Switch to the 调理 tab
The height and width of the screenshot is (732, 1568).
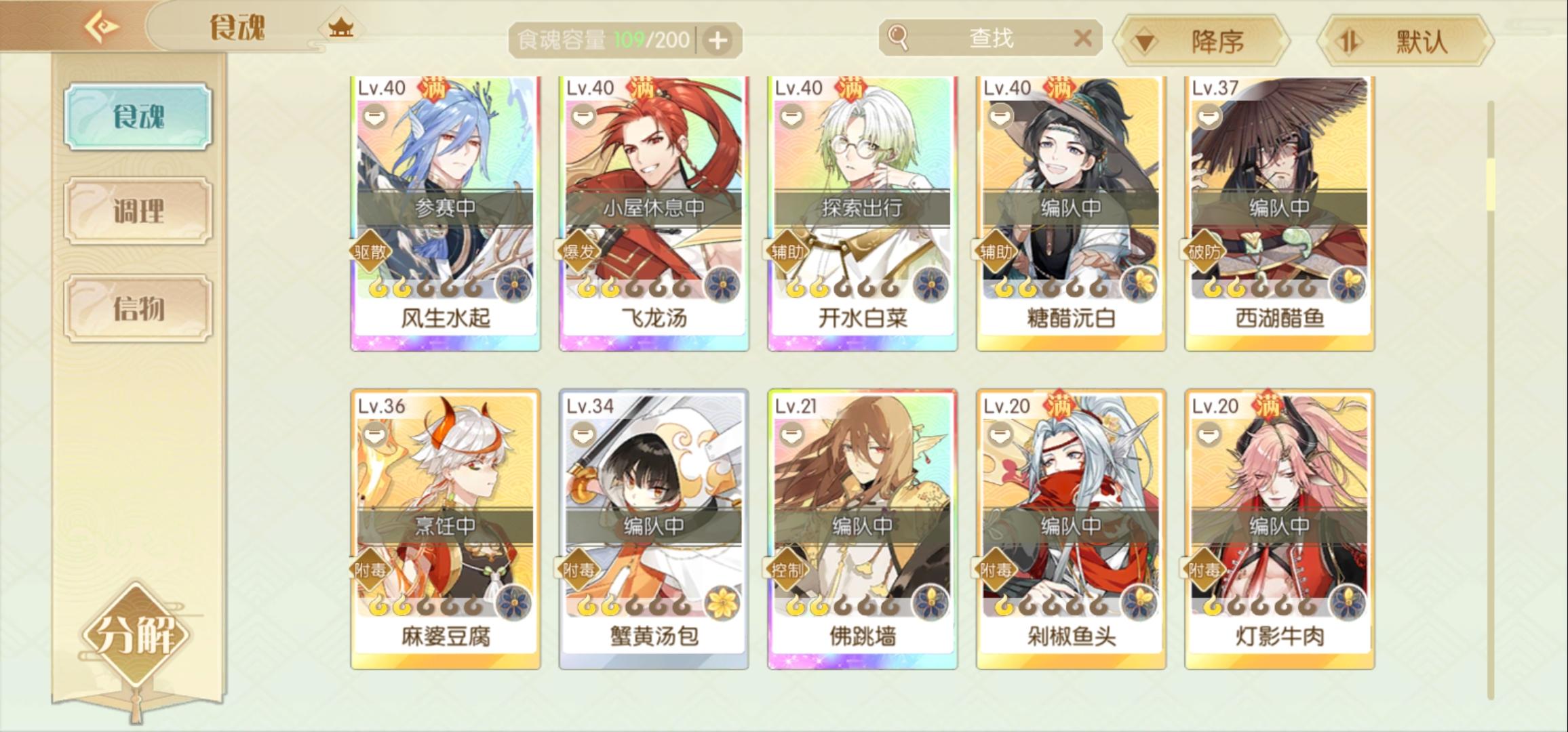point(138,211)
